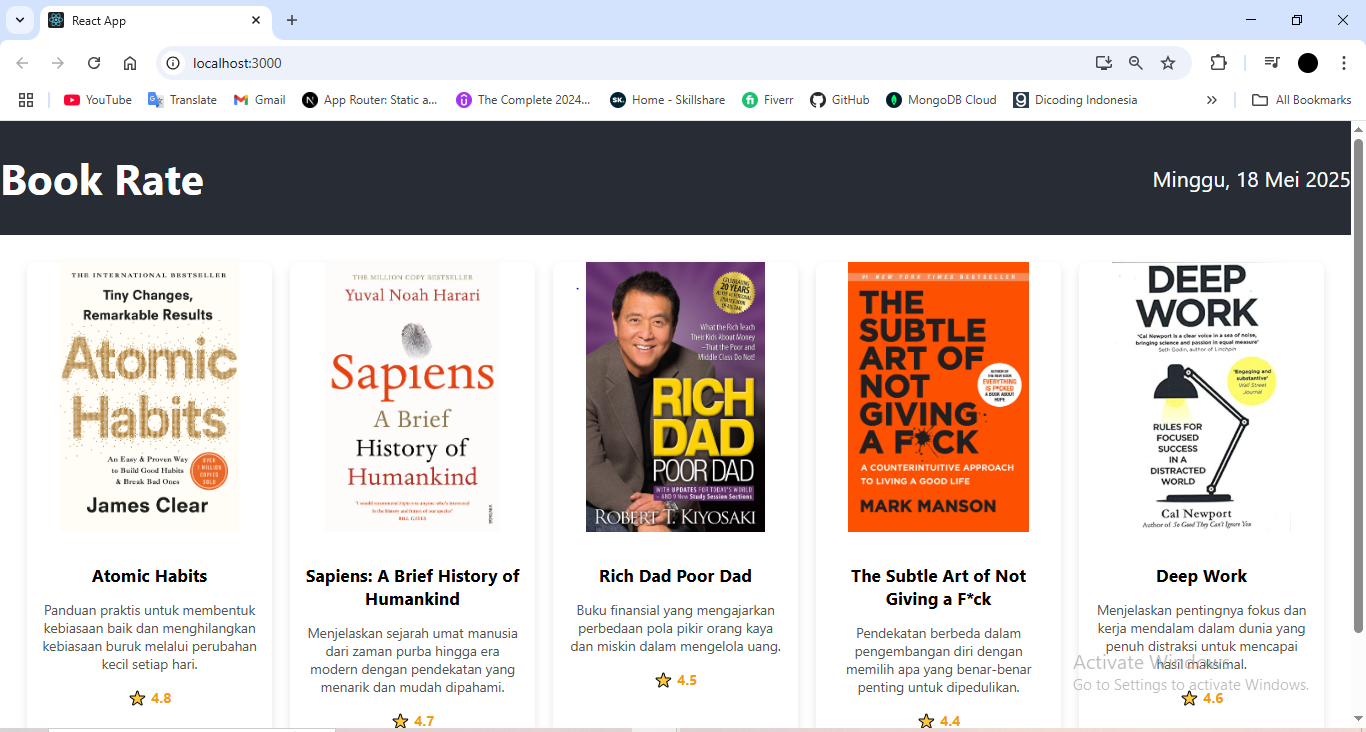Click the 4.6 rating value
1366x732 pixels.
click(x=1213, y=699)
